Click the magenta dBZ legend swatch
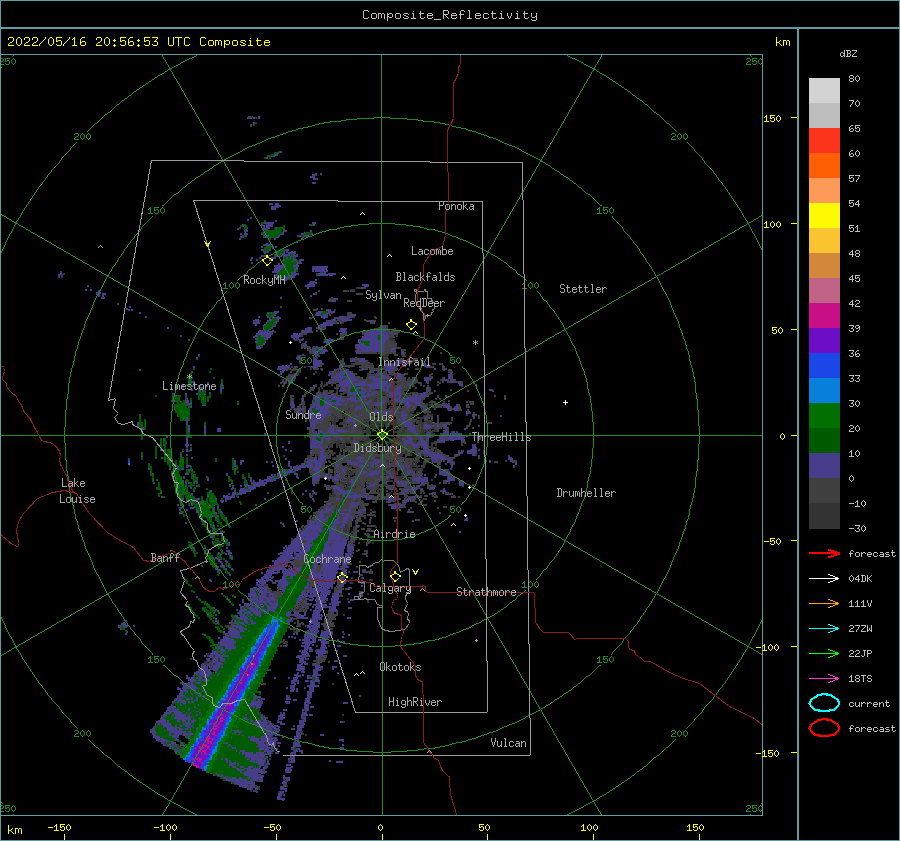The width and height of the screenshot is (900, 841). click(x=824, y=315)
